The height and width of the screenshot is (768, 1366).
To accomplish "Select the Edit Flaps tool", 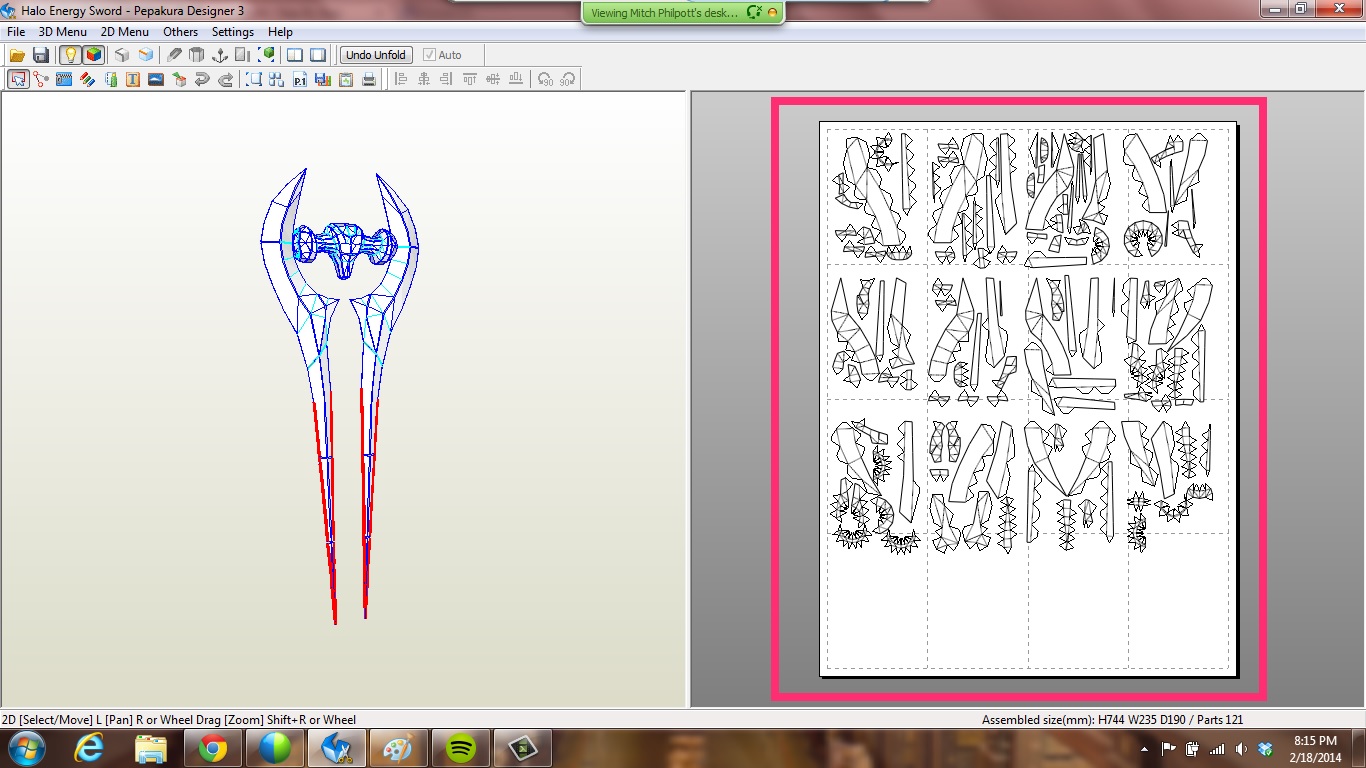I will (x=64, y=79).
